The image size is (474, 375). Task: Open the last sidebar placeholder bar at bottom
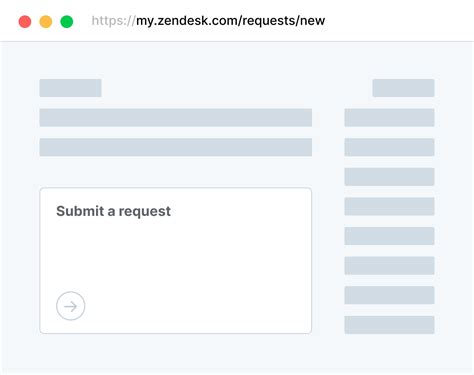pyautogui.click(x=389, y=325)
